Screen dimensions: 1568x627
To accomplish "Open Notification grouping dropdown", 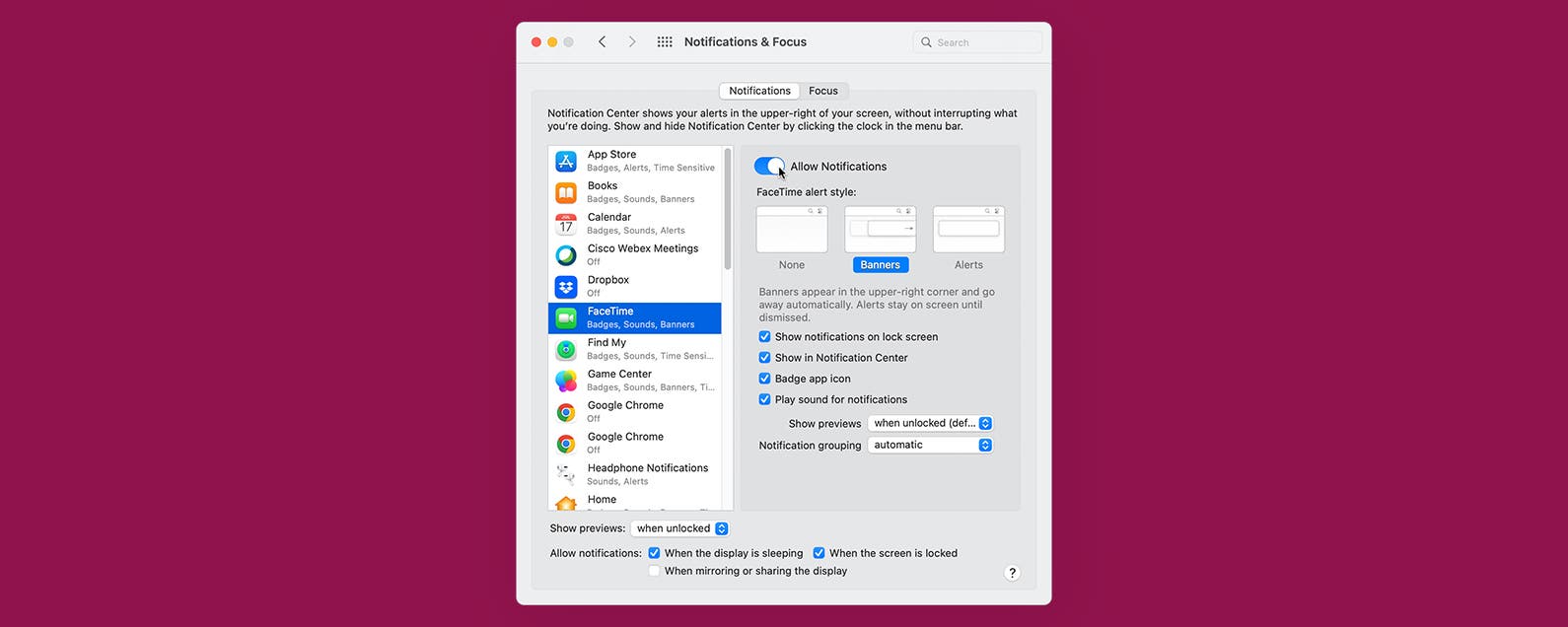I will pos(930,445).
